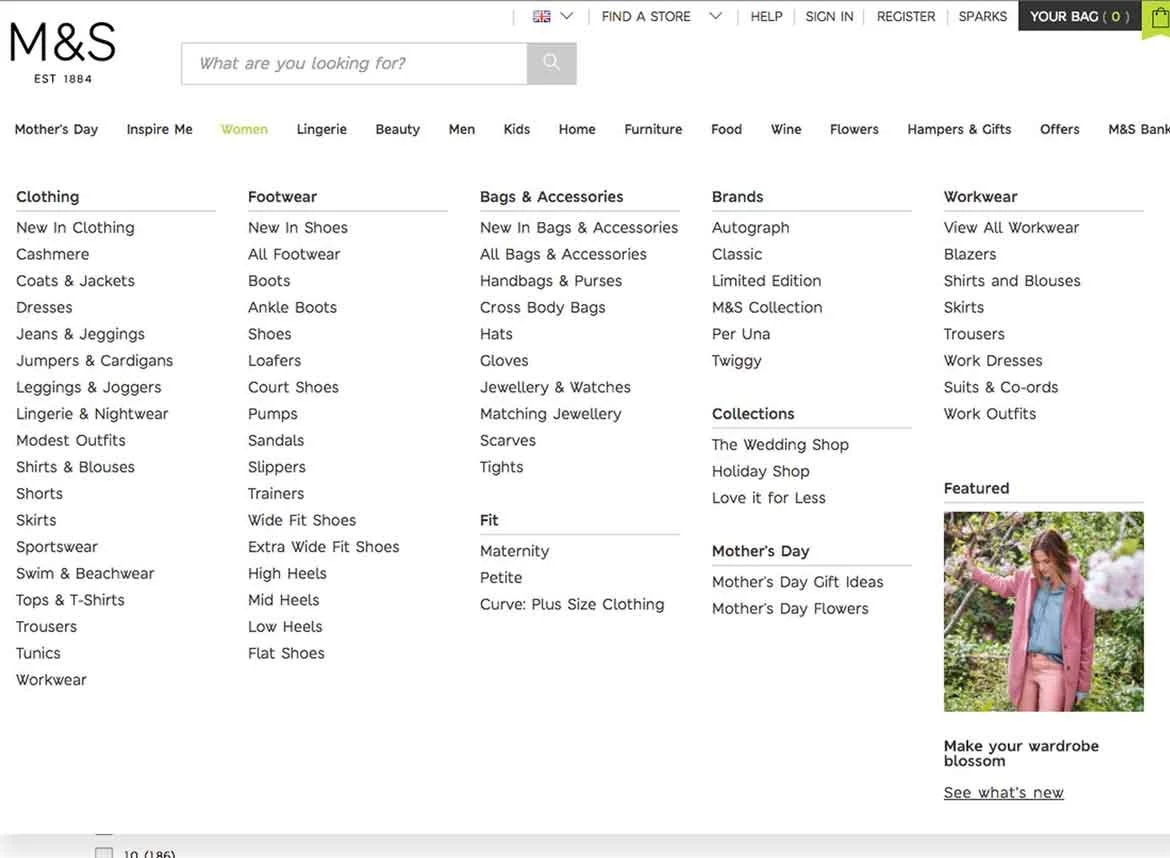This screenshot has width=1170, height=858.
Task: Open the Holiday Shop collection
Action: coord(760,472)
